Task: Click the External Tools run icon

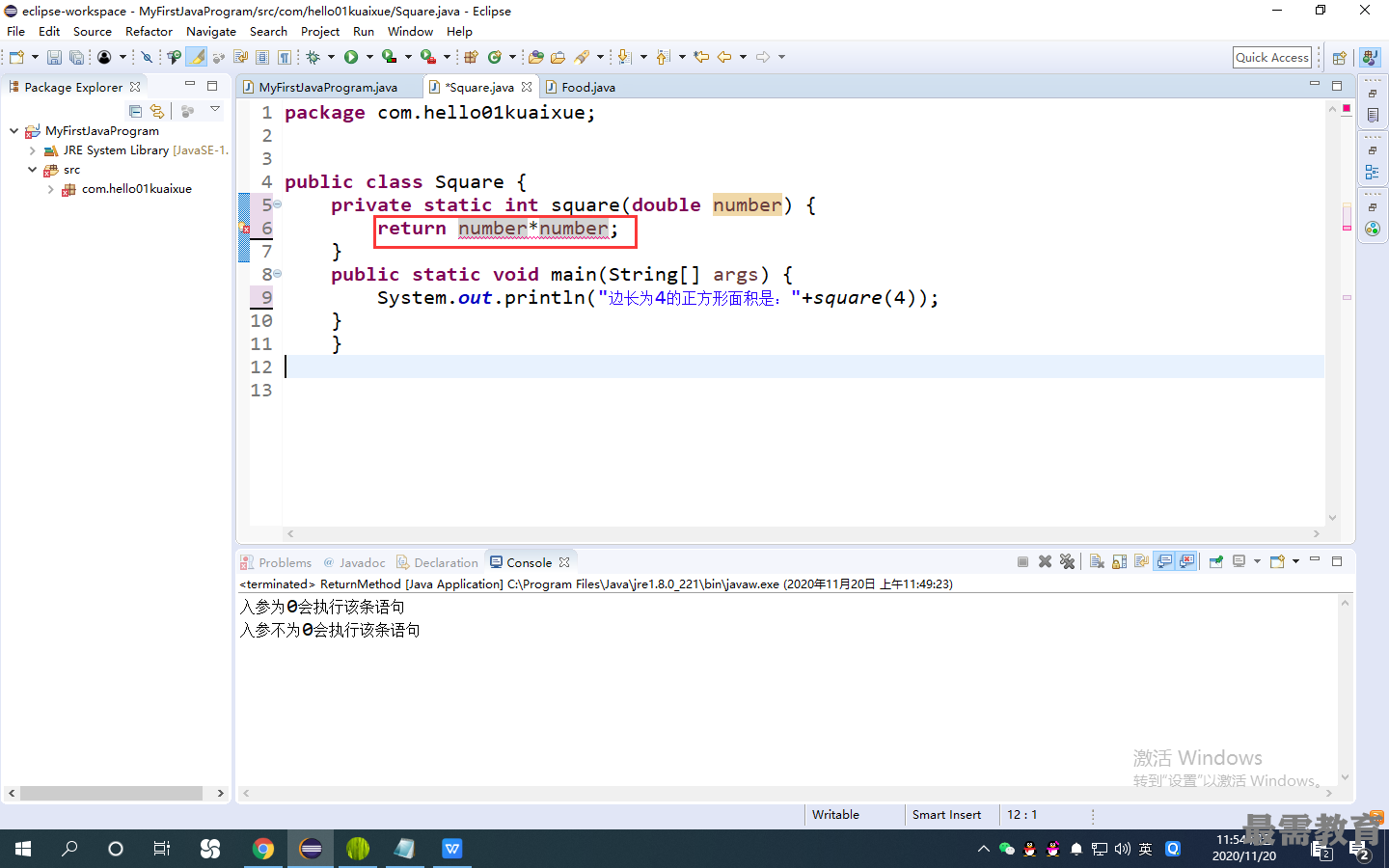Action: [427, 57]
